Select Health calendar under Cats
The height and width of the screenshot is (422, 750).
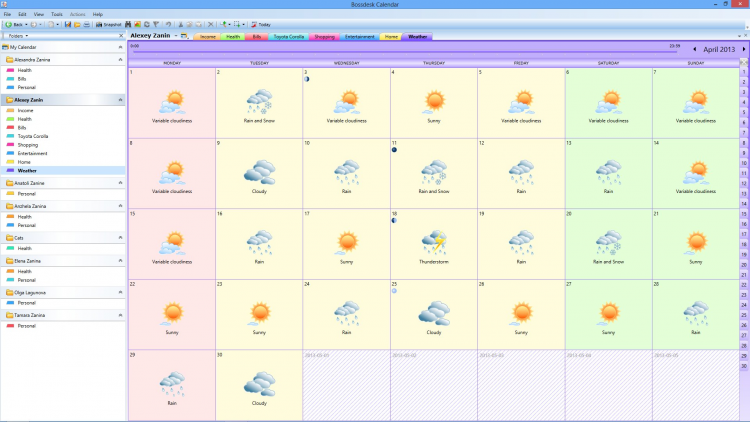24,248
